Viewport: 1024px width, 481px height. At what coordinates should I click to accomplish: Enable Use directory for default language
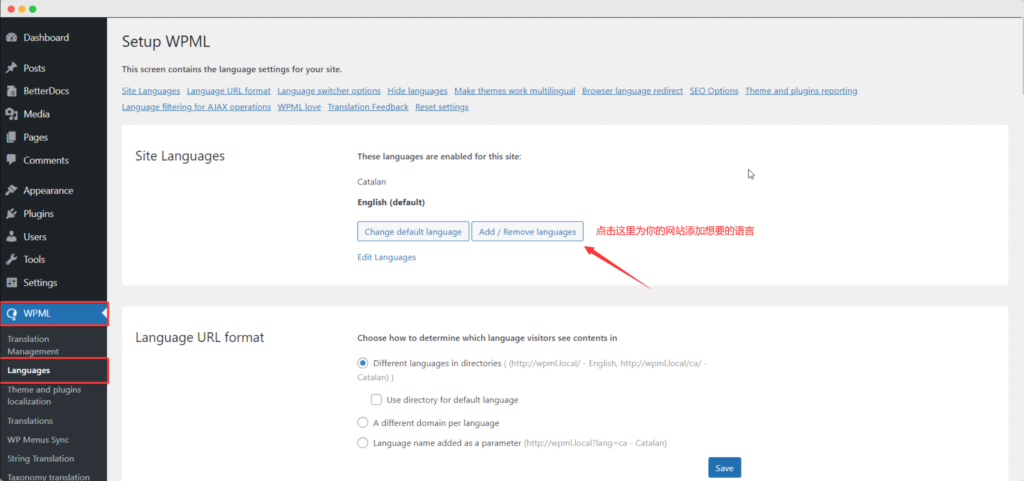coord(376,399)
